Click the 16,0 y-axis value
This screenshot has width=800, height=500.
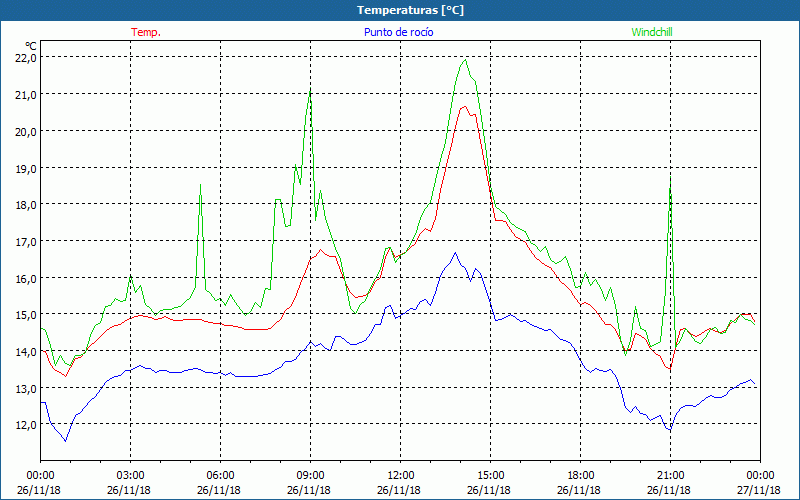coord(26,278)
